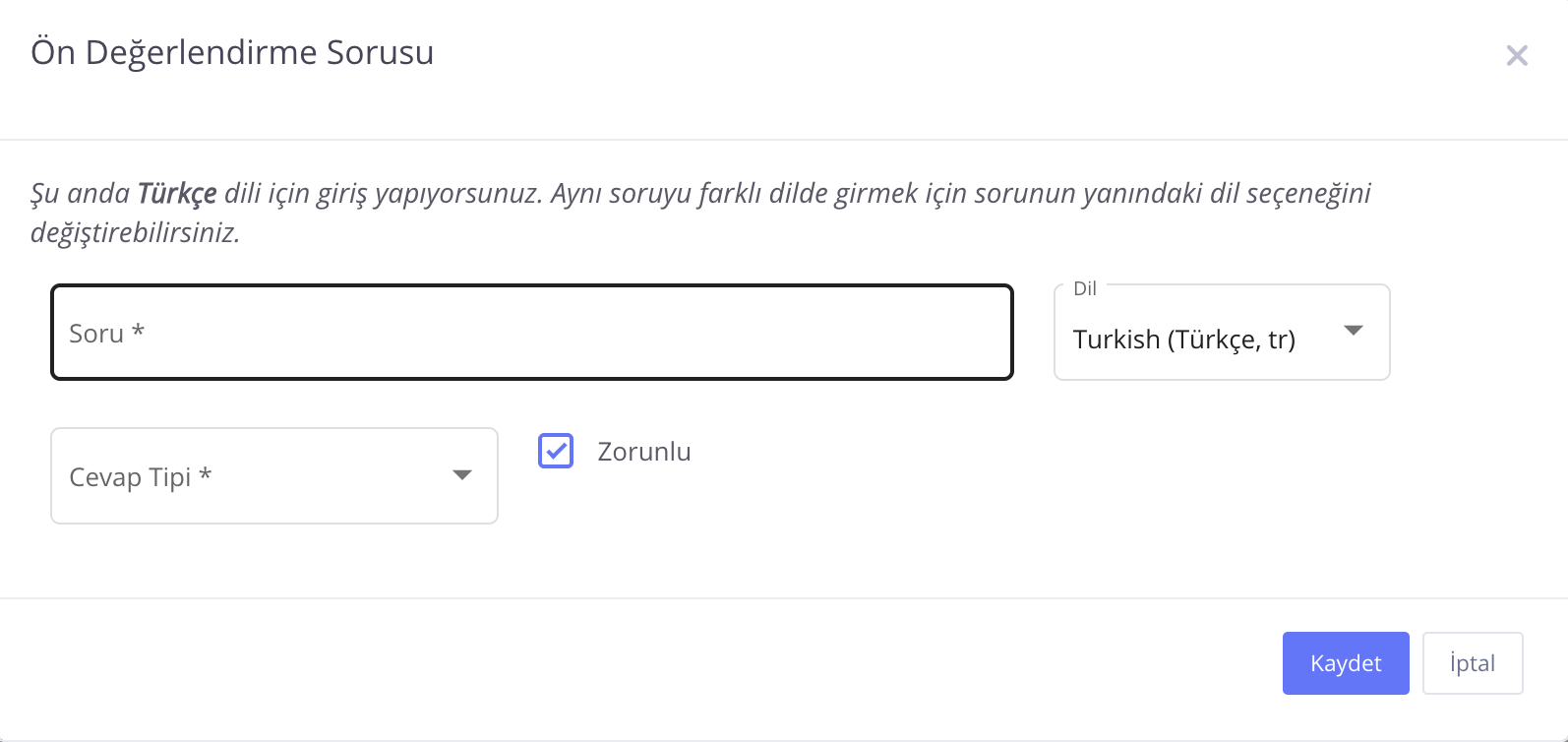Click the Cevap Tipi dropdown arrow
The height and width of the screenshot is (742, 1568).
pyautogui.click(x=462, y=475)
